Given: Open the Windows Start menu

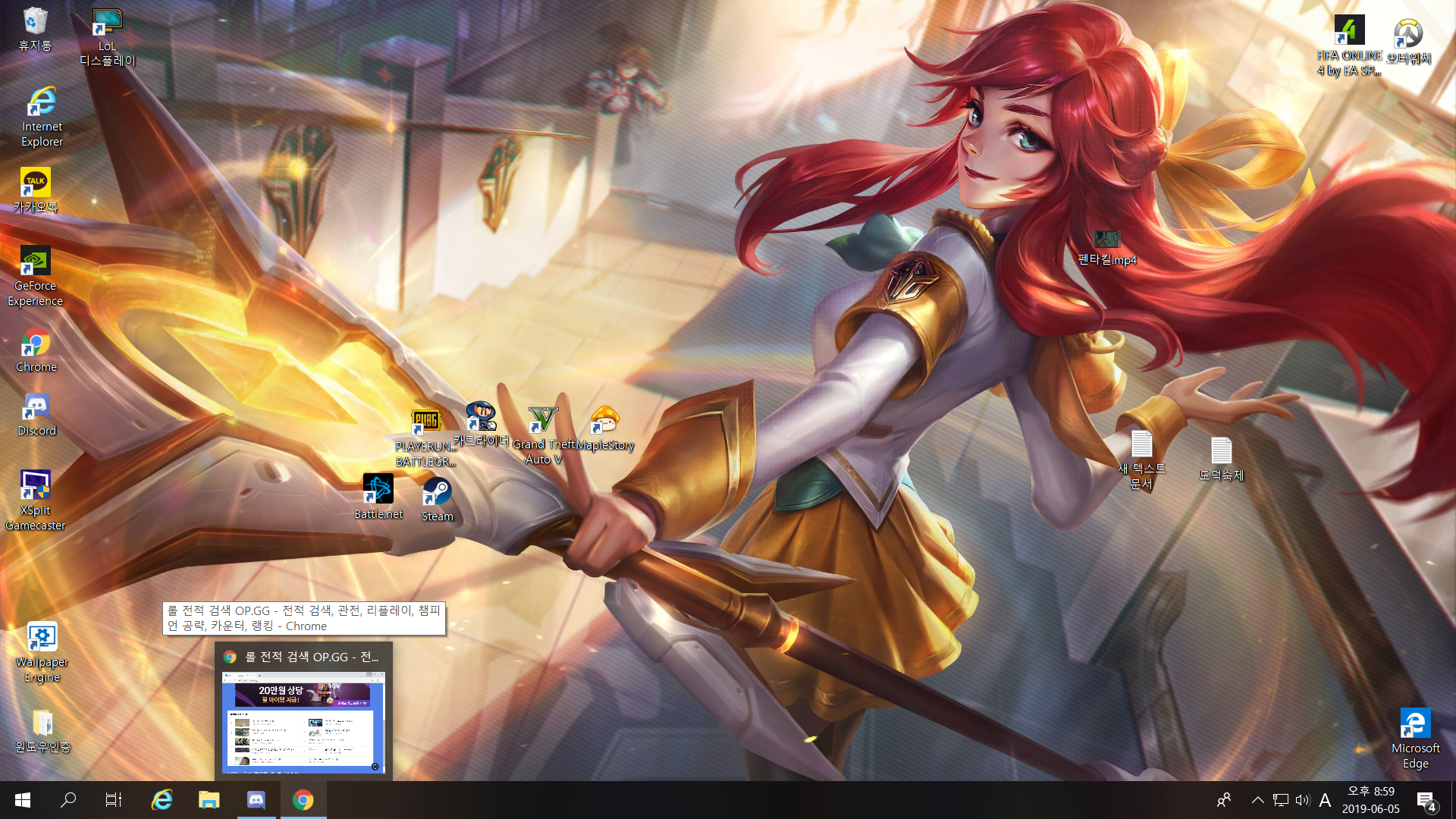Looking at the screenshot, I should [23, 800].
